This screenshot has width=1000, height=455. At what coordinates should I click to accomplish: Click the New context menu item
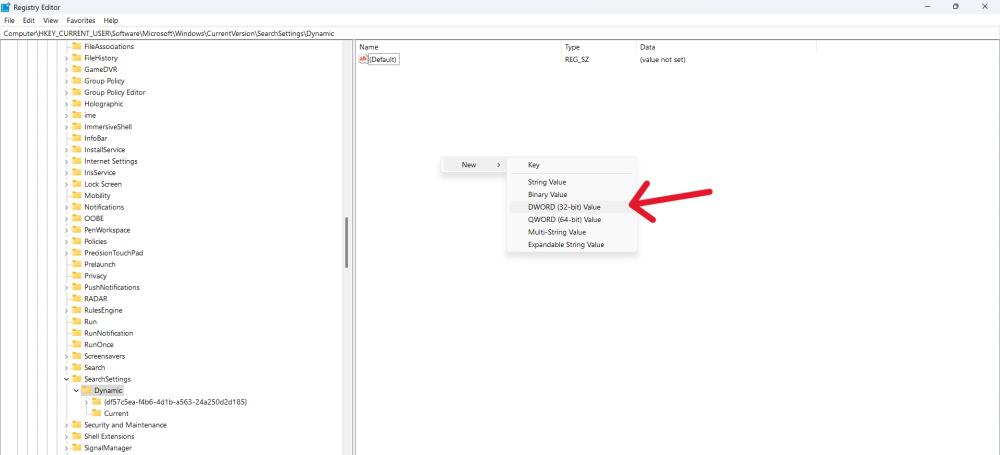tap(473, 165)
